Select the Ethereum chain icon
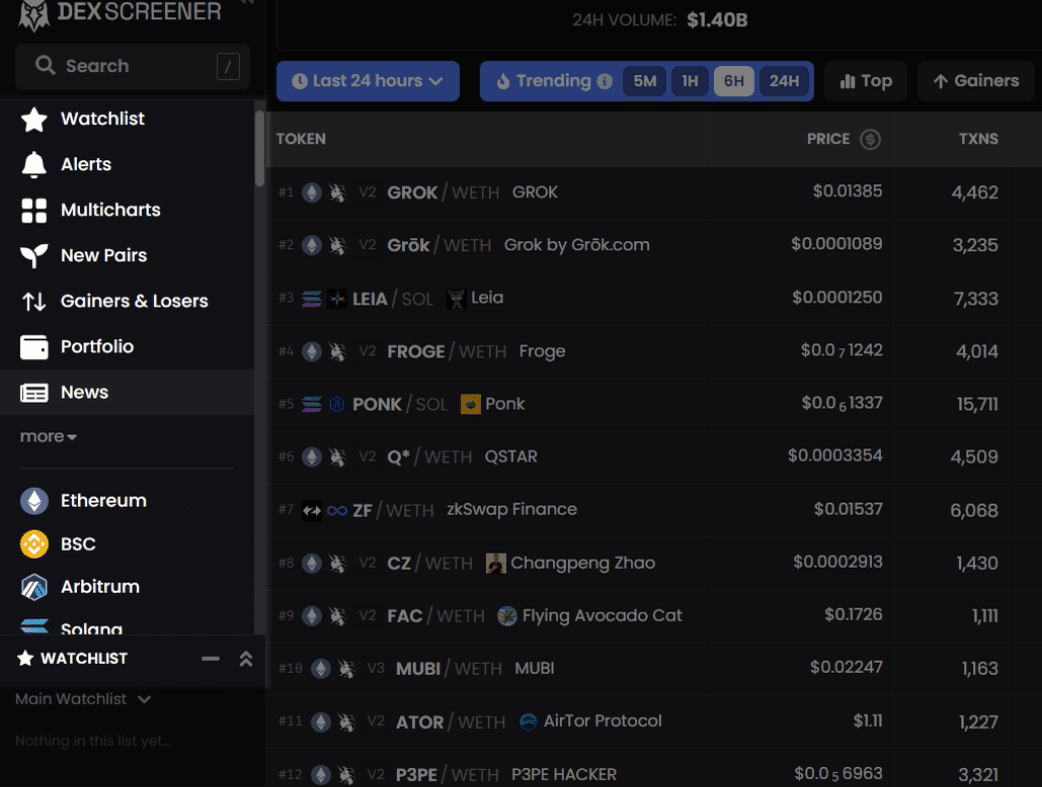 coord(34,501)
